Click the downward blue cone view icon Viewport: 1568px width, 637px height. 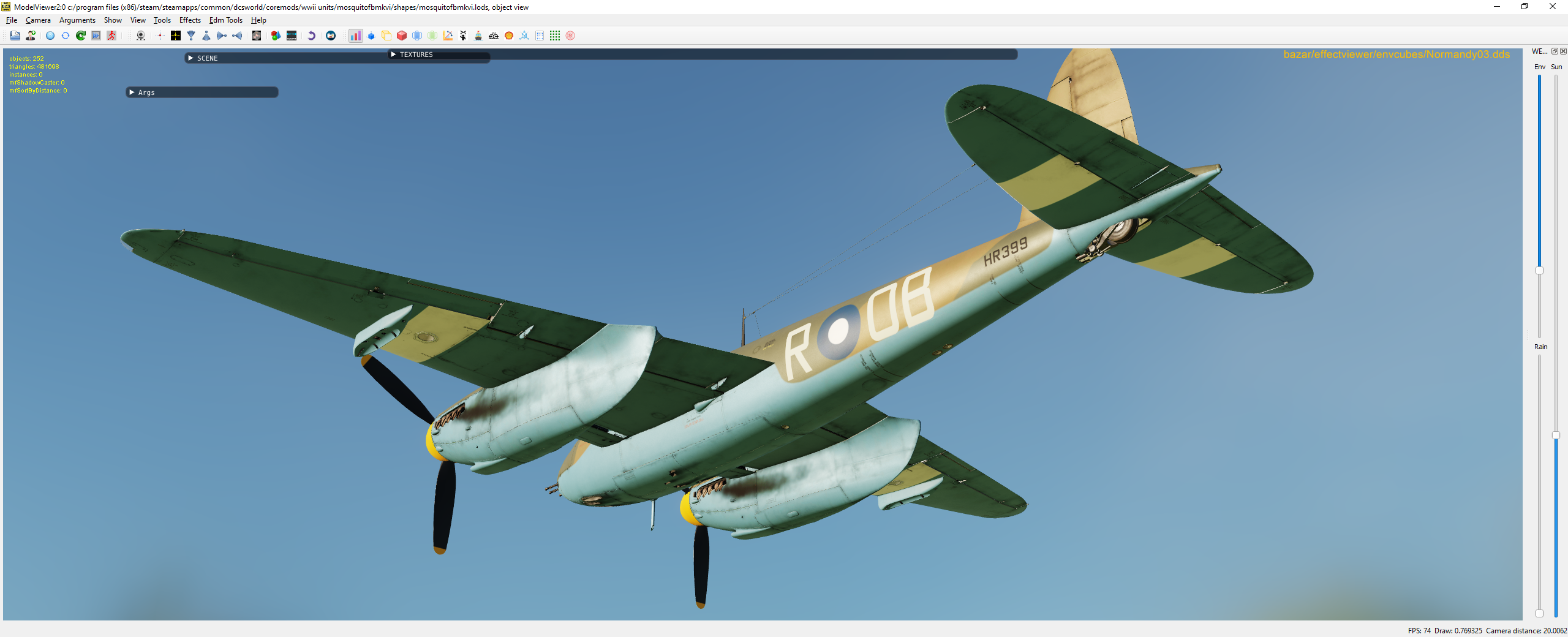(x=191, y=36)
